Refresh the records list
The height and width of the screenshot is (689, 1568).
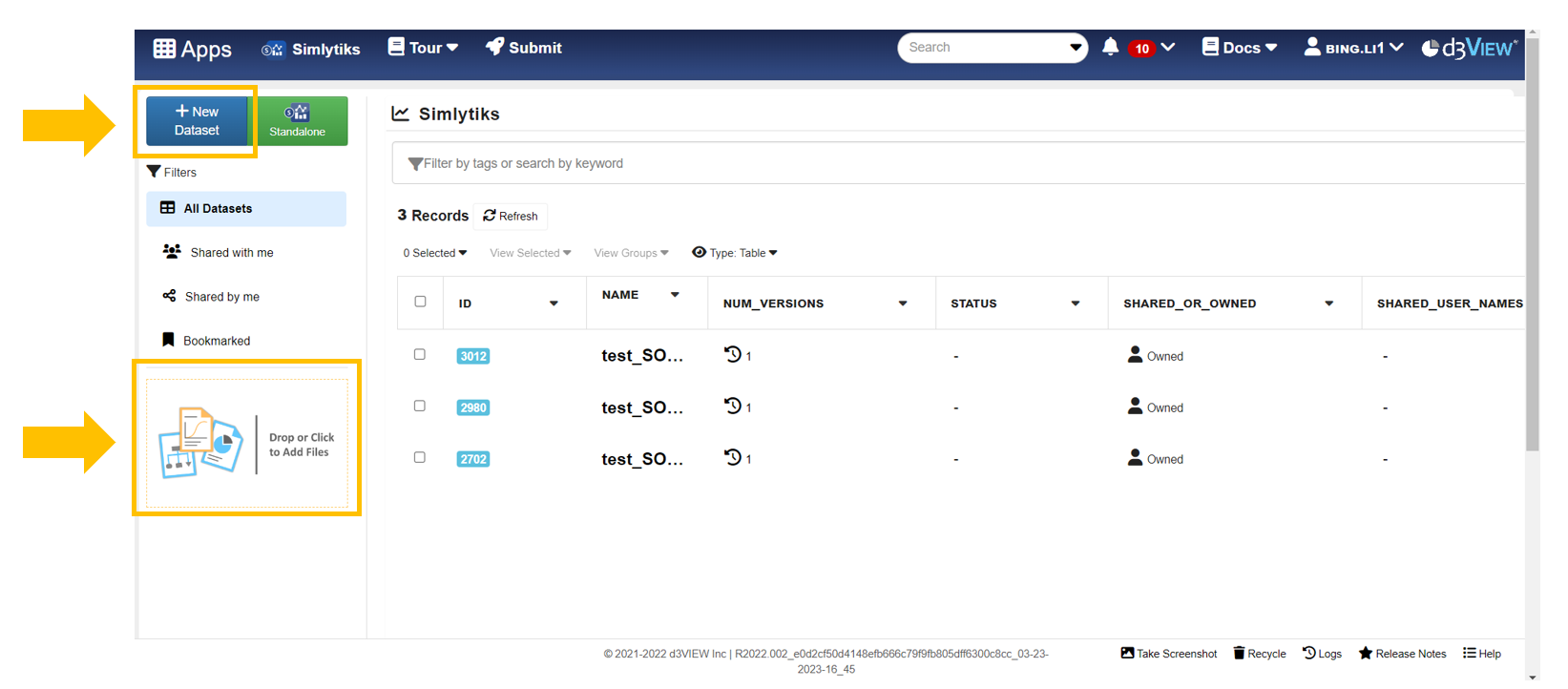(511, 216)
